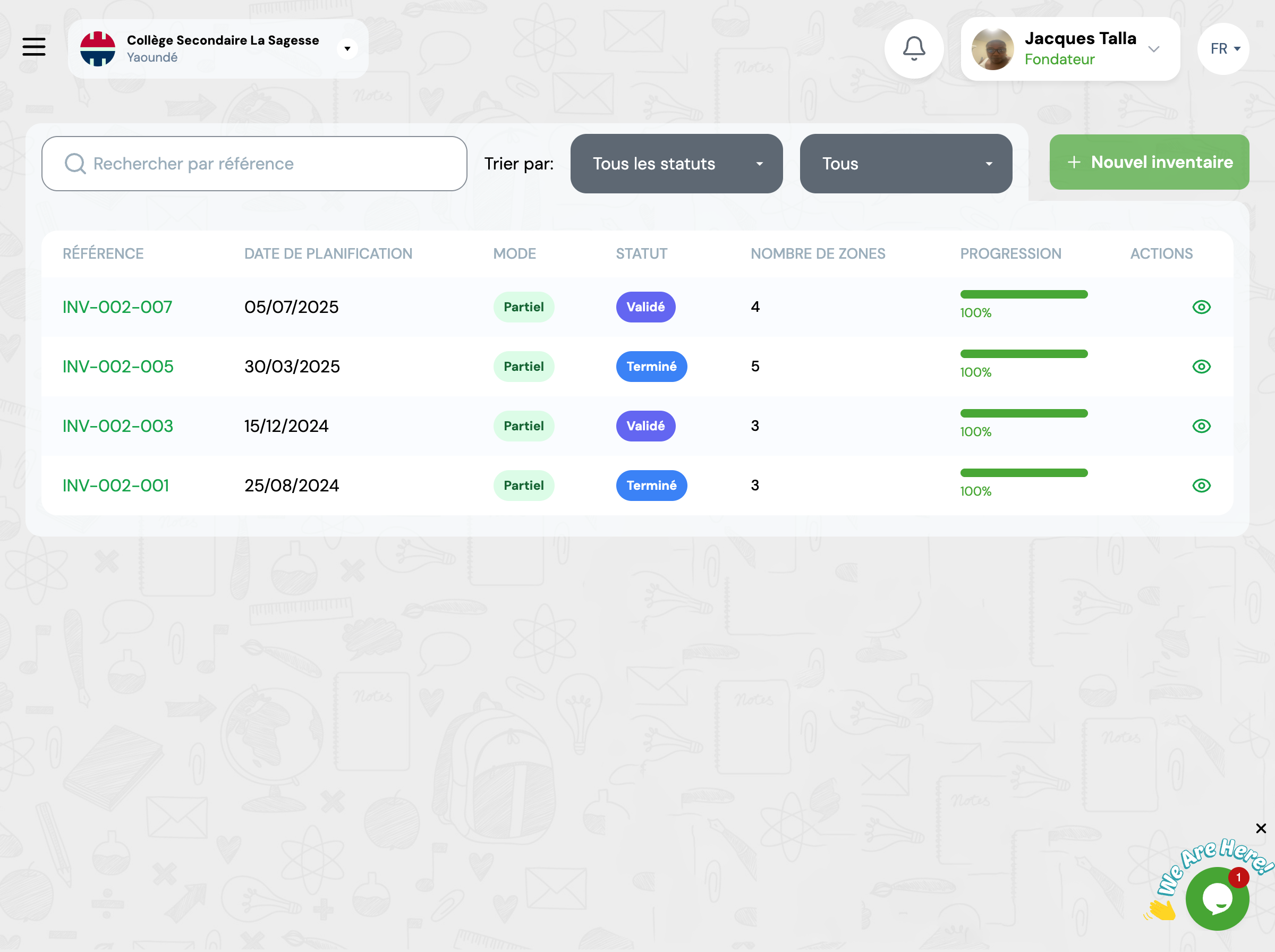The height and width of the screenshot is (952, 1275).
Task: Open the FR language selector
Action: [1223, 49]
